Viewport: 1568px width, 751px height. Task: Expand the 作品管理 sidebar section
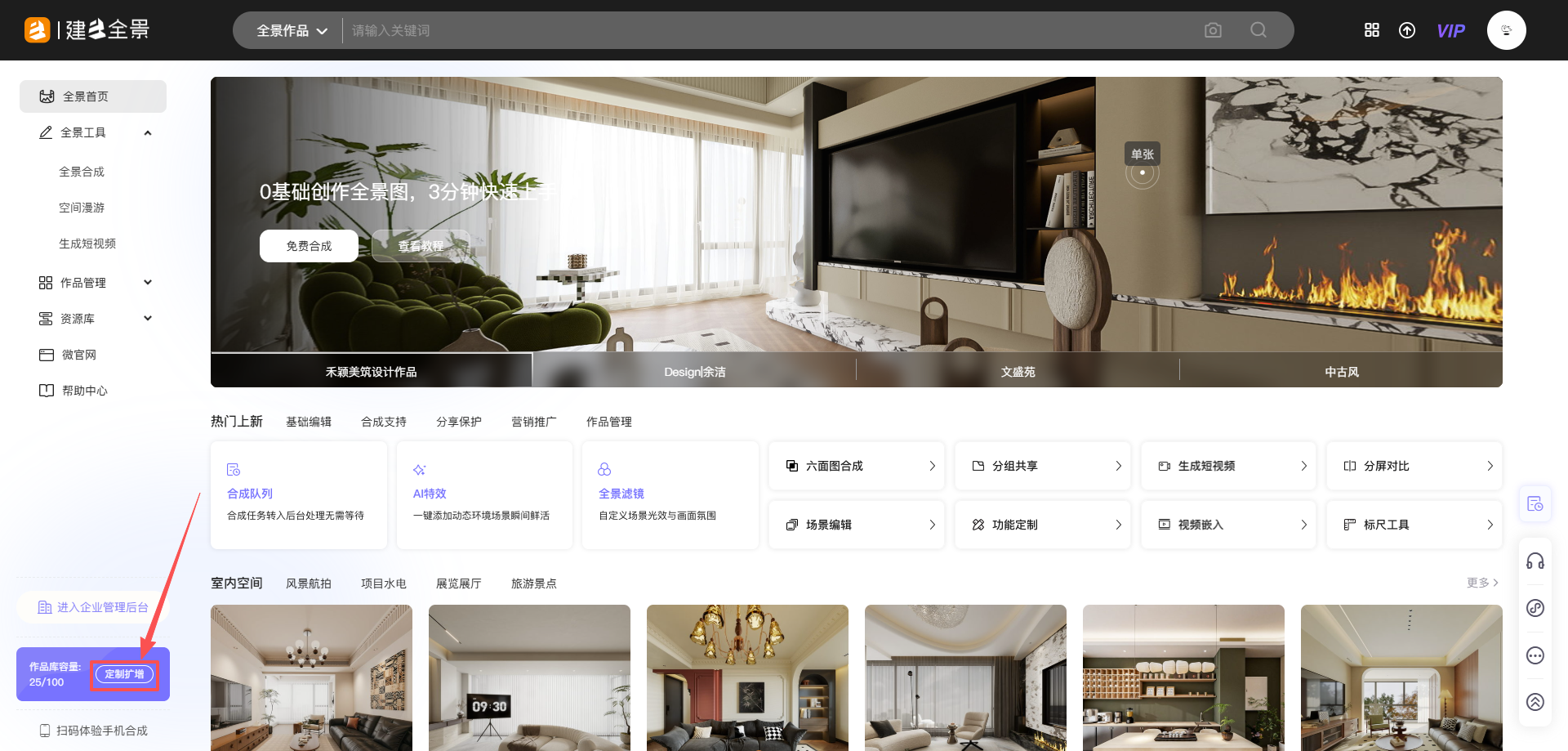click(x=148, y=283)
